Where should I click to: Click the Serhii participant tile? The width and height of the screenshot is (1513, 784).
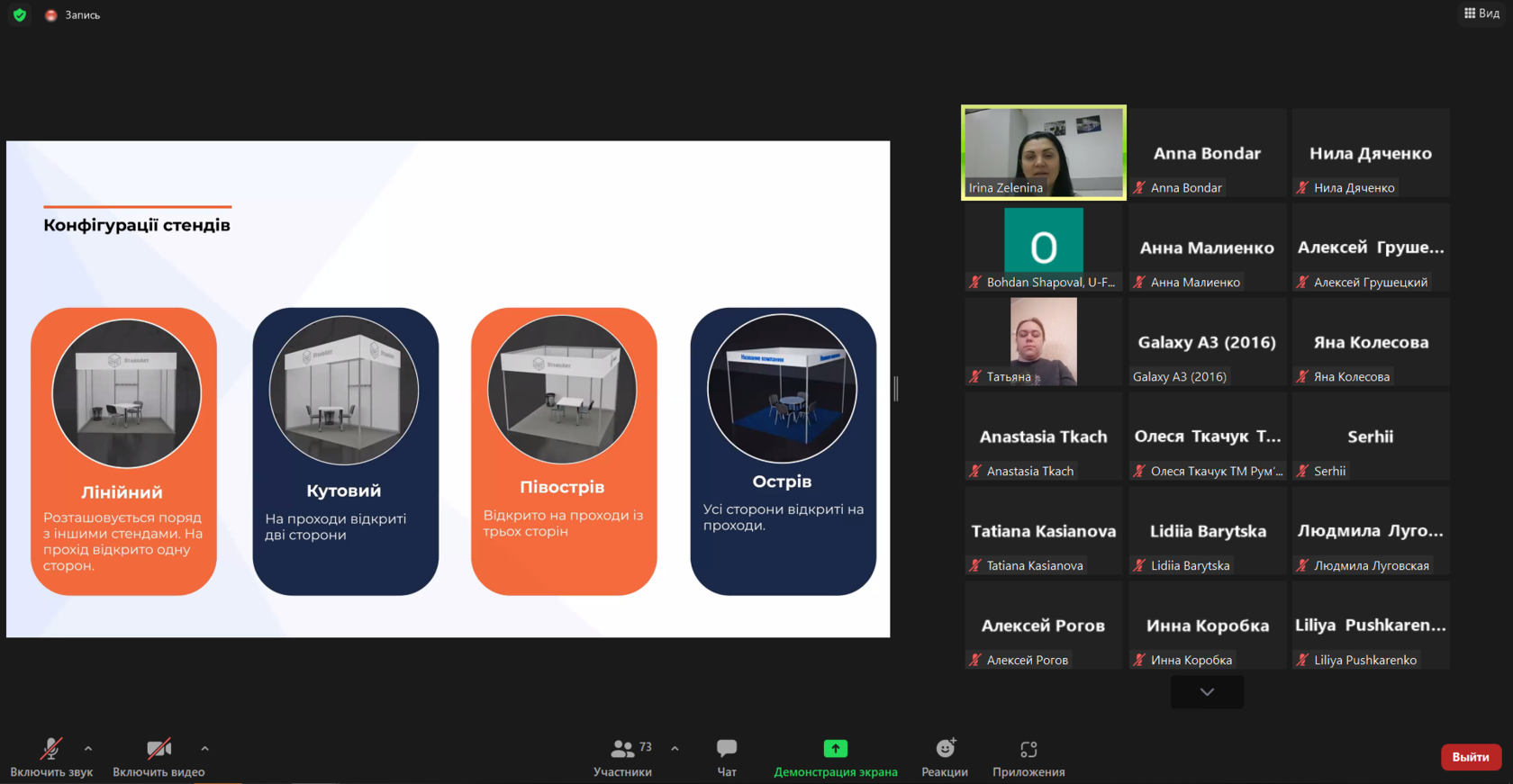(x=1371, y=437)
